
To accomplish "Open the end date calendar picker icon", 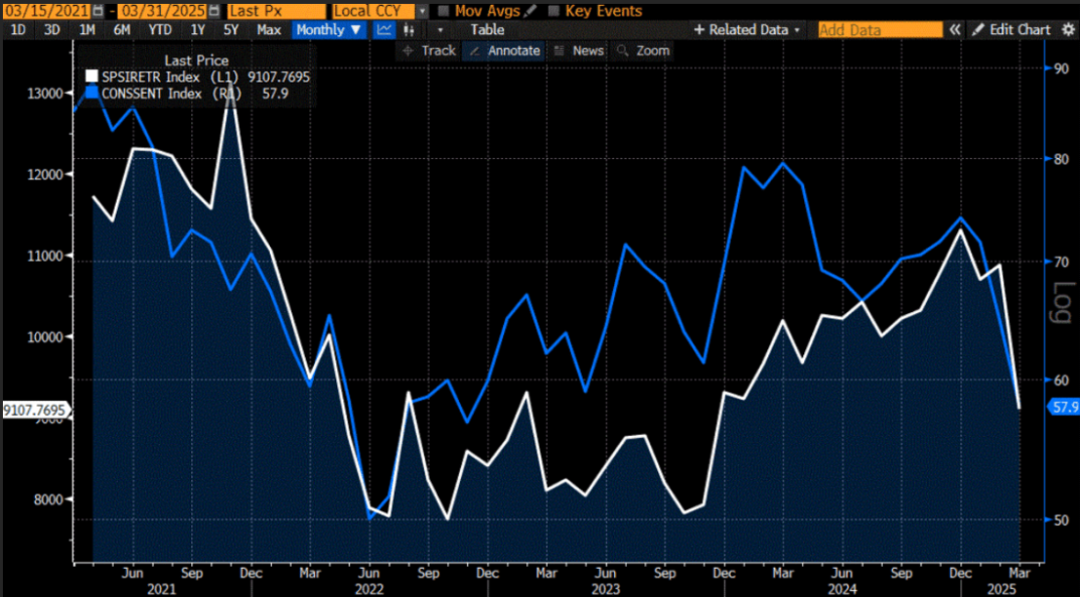I will pyautogui.click(x=215, y=12).
